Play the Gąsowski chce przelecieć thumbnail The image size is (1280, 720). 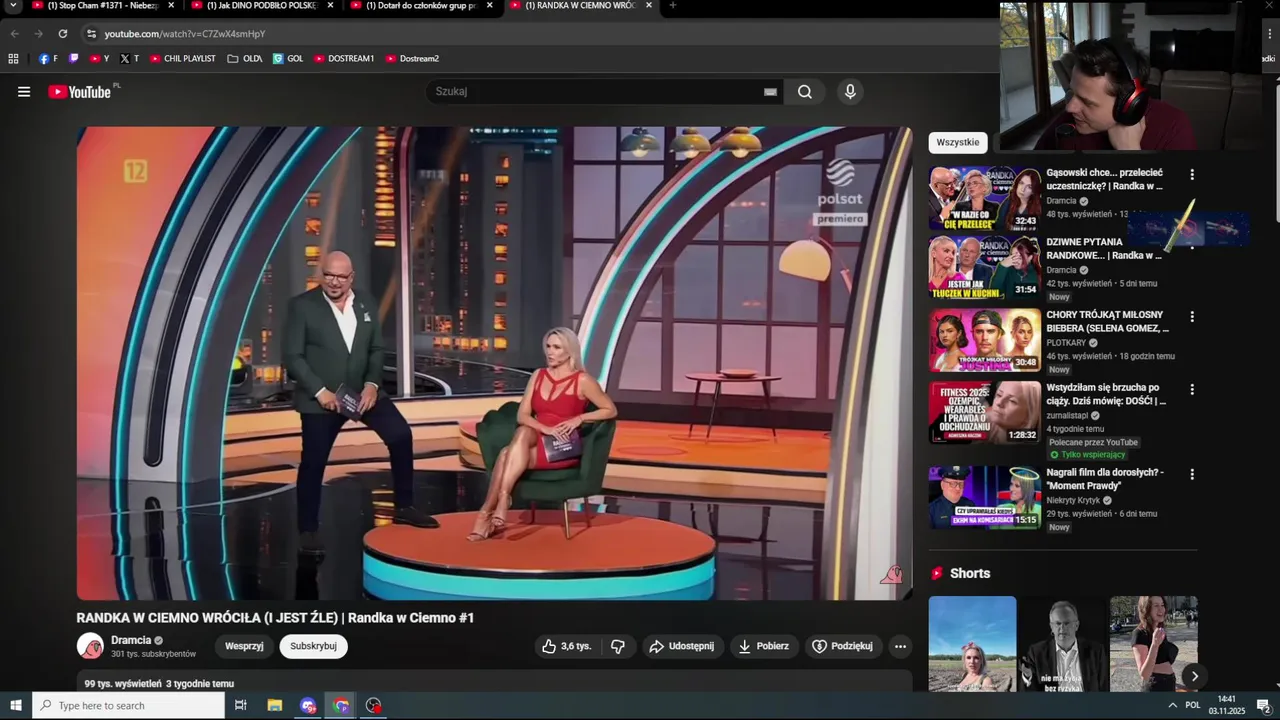point(985,198)
